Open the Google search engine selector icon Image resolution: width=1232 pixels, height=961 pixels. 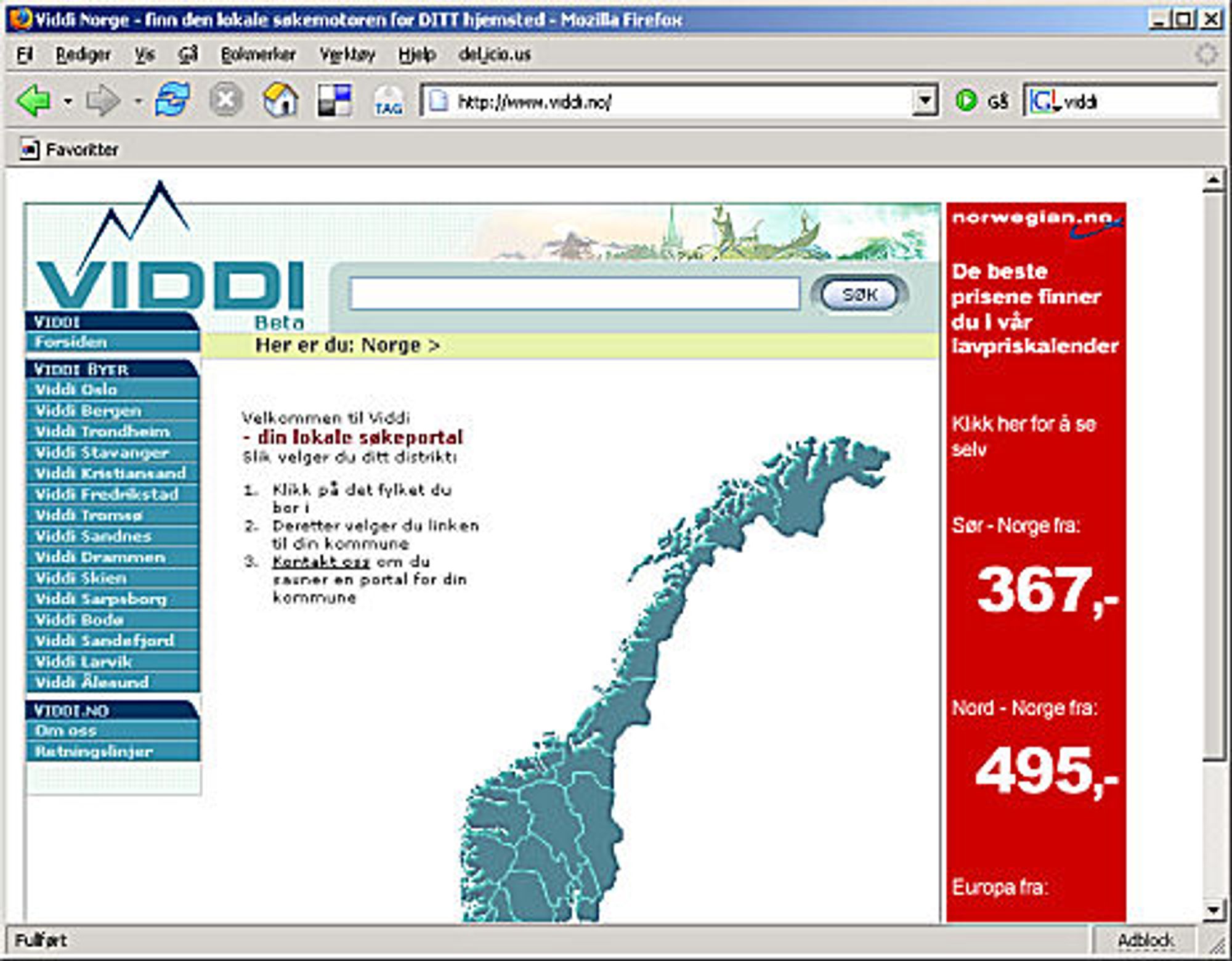point(1045,102)
